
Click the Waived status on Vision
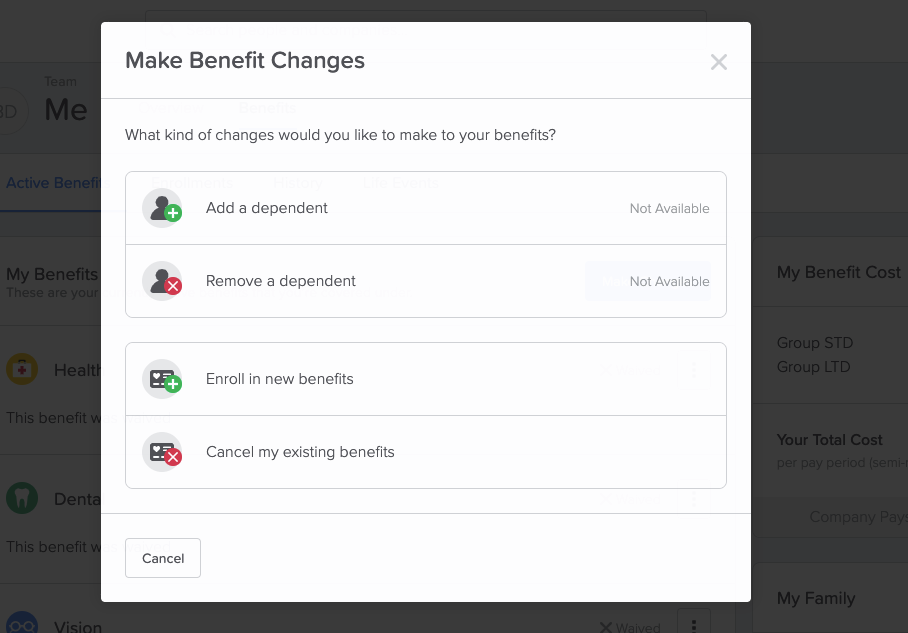(x=630, y=627)
